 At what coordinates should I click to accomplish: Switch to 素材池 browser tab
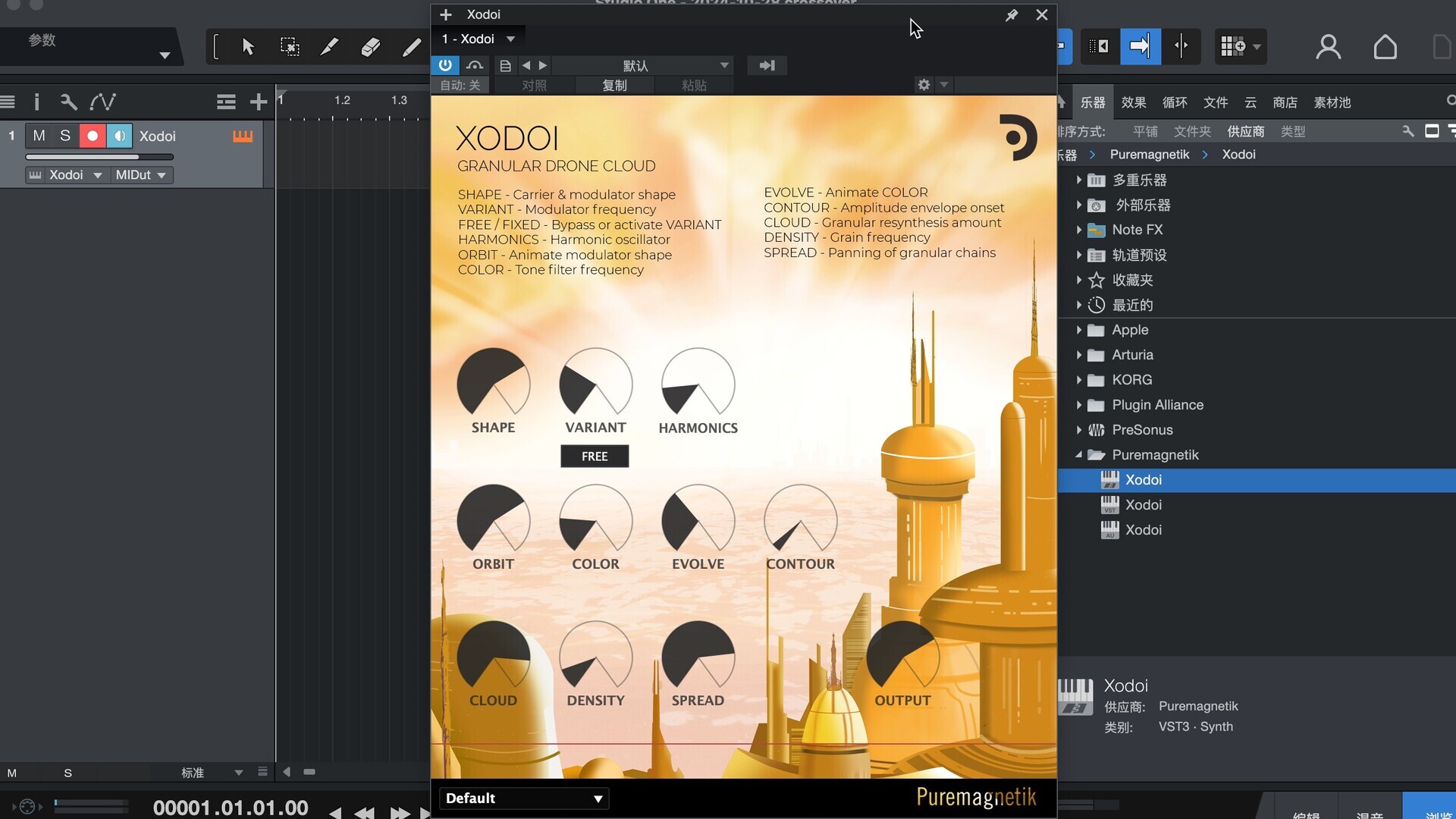[x=1332, y=102]
